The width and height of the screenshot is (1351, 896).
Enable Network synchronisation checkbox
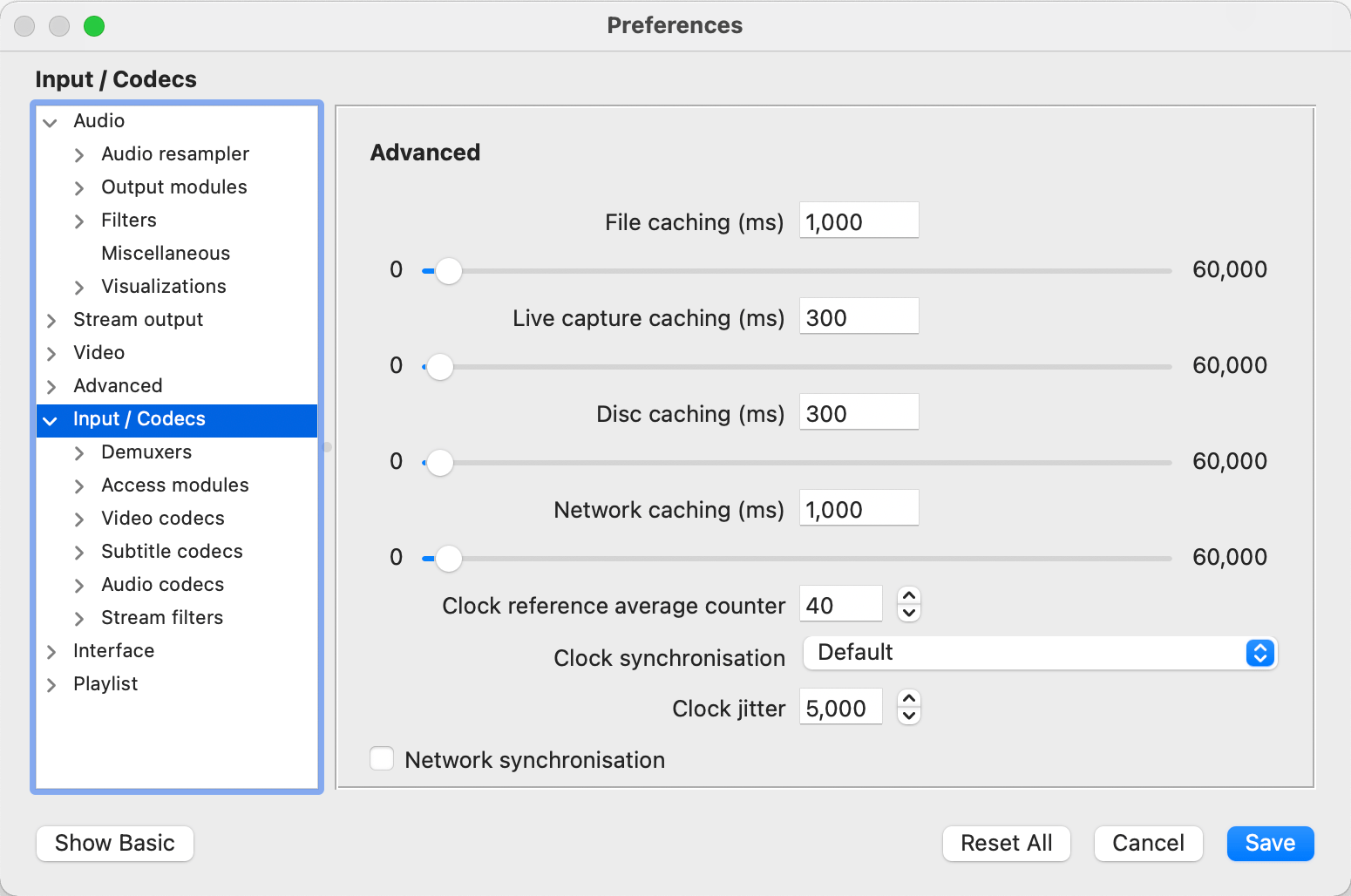[x=382, y=758]
